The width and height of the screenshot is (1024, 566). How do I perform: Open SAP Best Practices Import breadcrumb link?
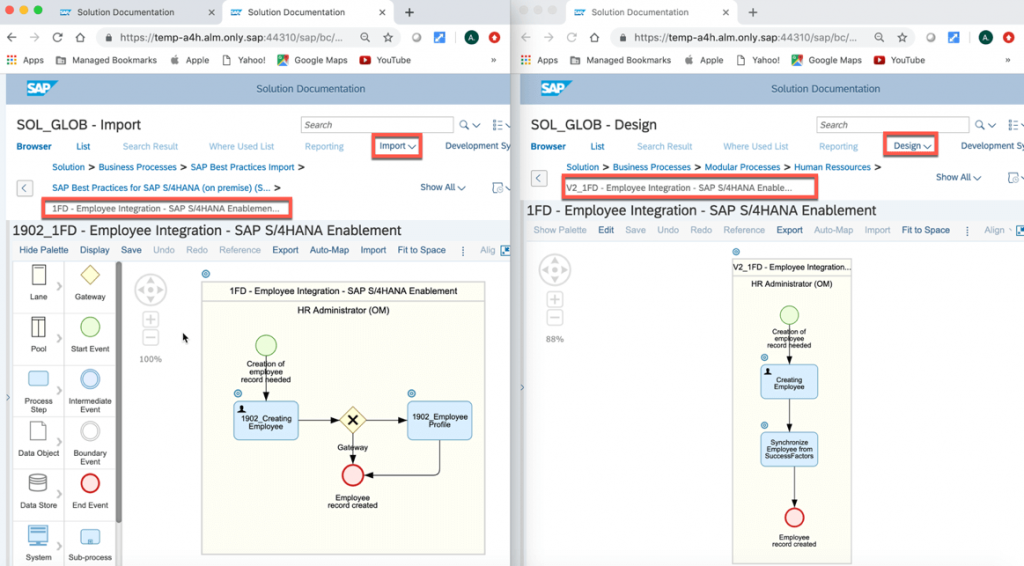point(242,167)
